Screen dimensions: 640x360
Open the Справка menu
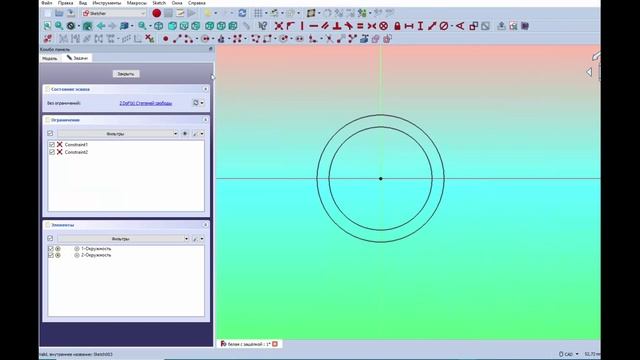pos(197,3)
